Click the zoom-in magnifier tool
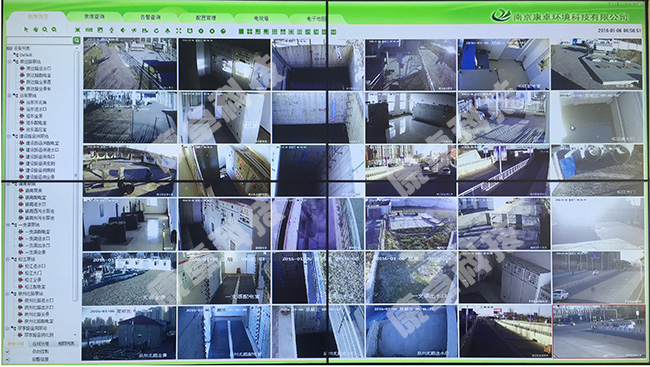Viewport: 650px width, 367px height. [45, 29]
